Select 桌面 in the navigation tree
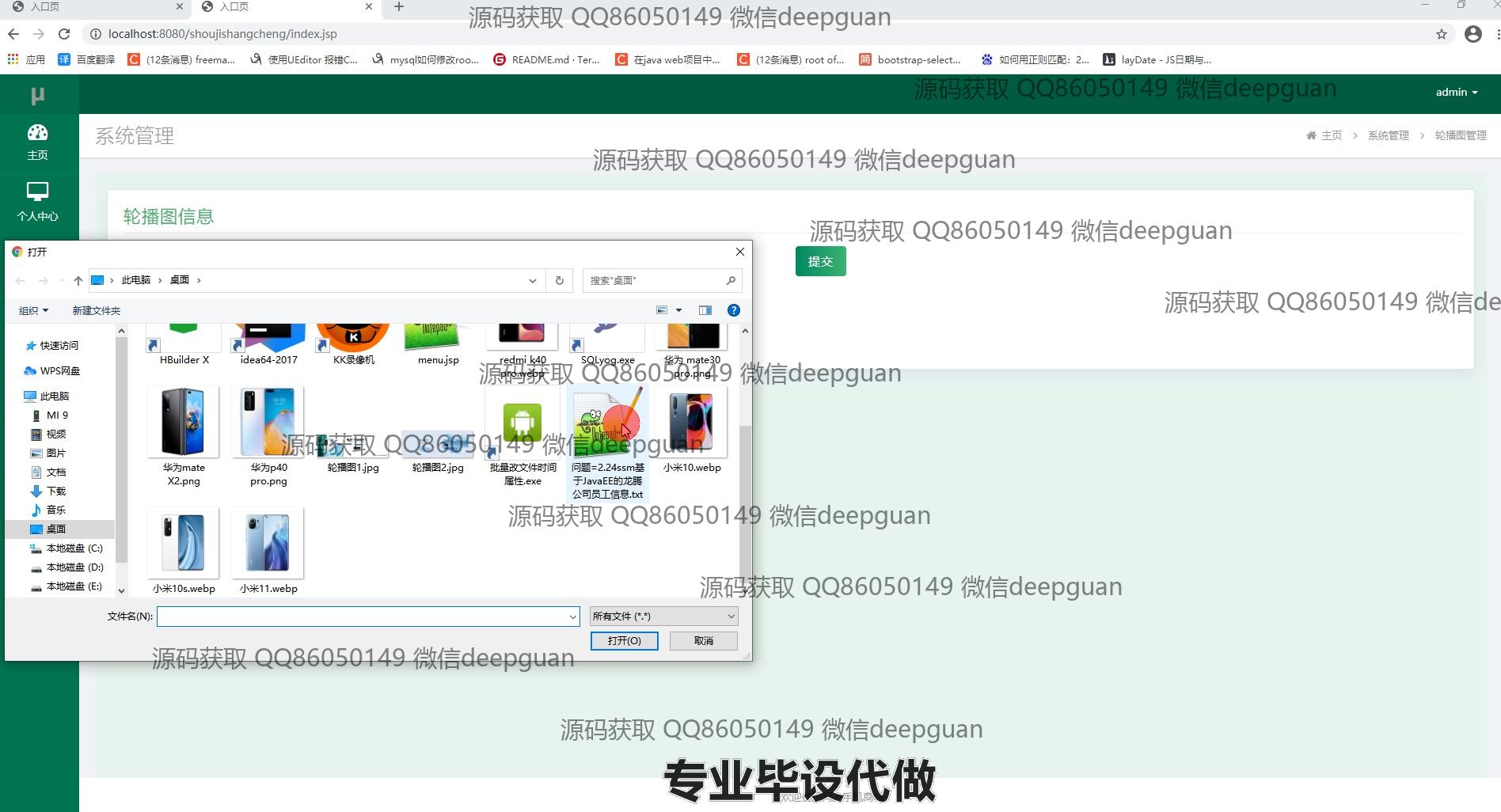This screenshot has height=812, width=1501. coord(55,529)
